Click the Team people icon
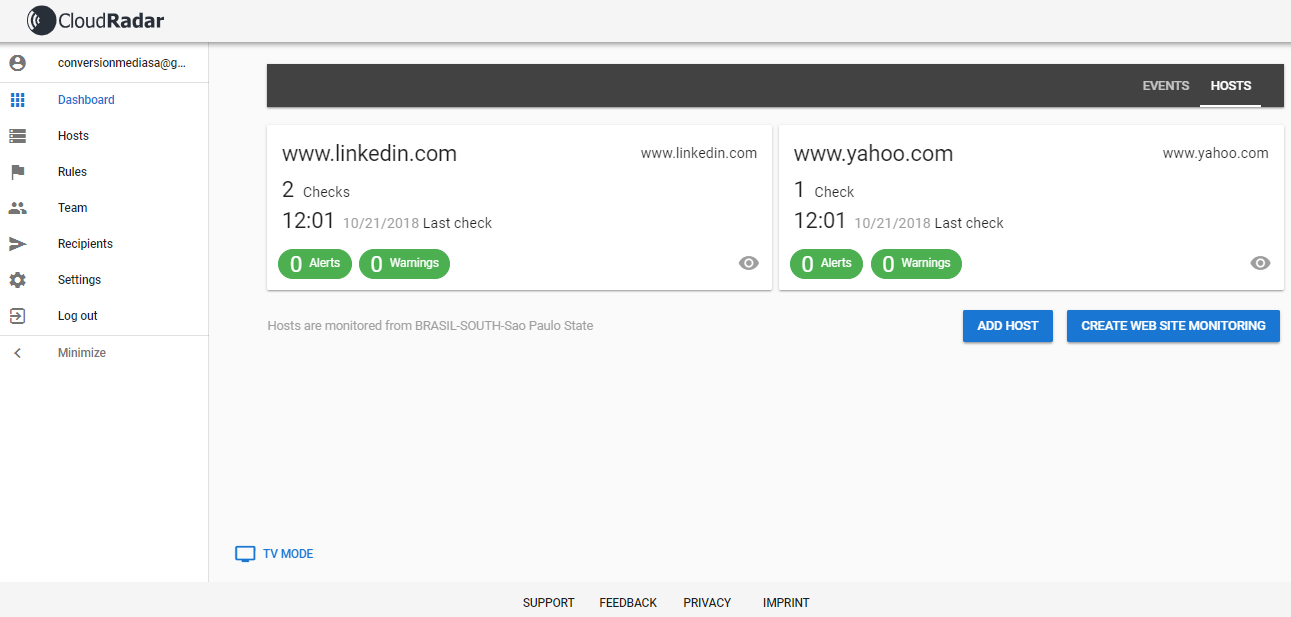The image size is (1291, 617). (17, 208)
